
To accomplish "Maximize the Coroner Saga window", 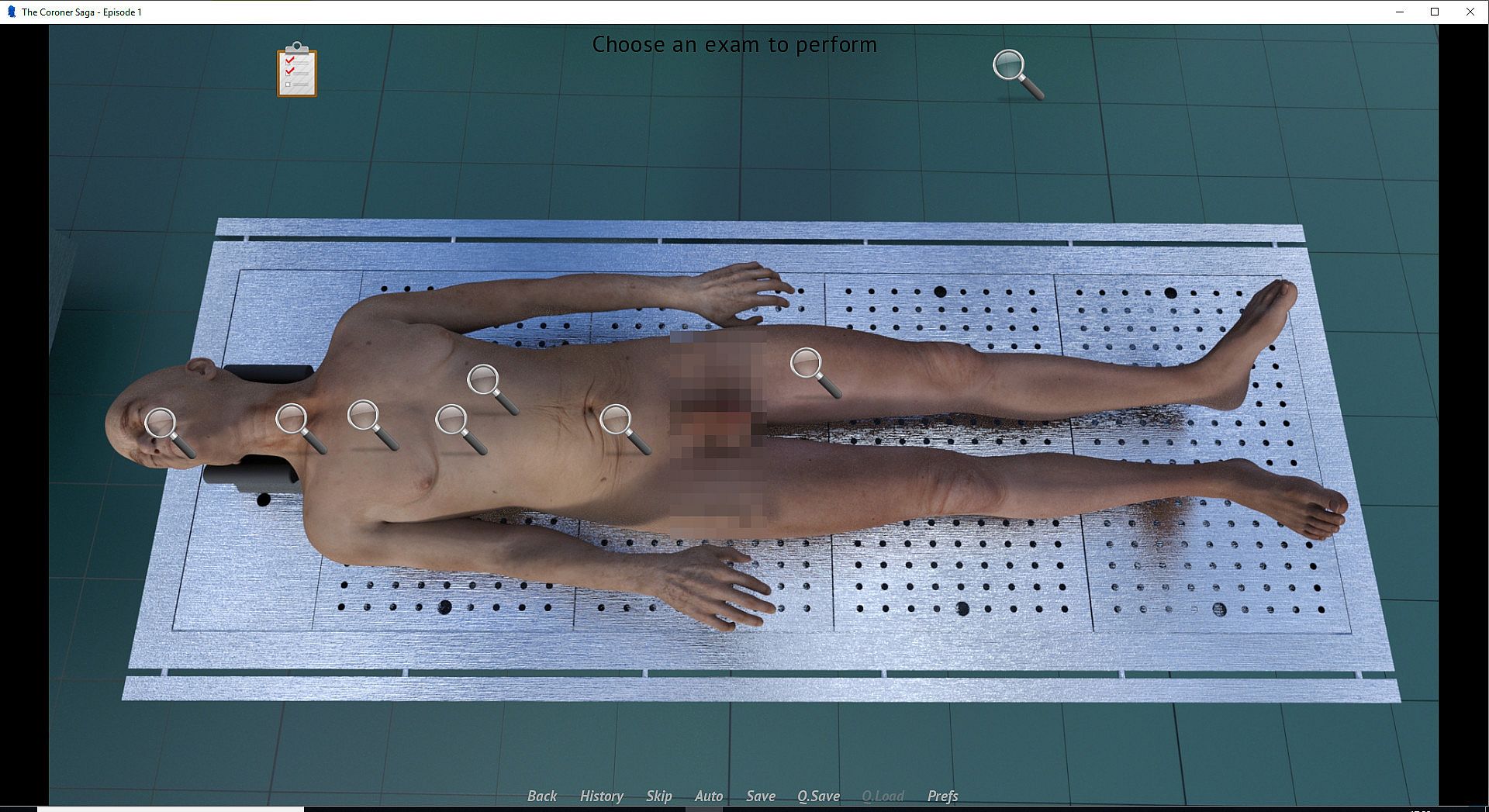I will pyautogui.click(x=1435, y=12).
